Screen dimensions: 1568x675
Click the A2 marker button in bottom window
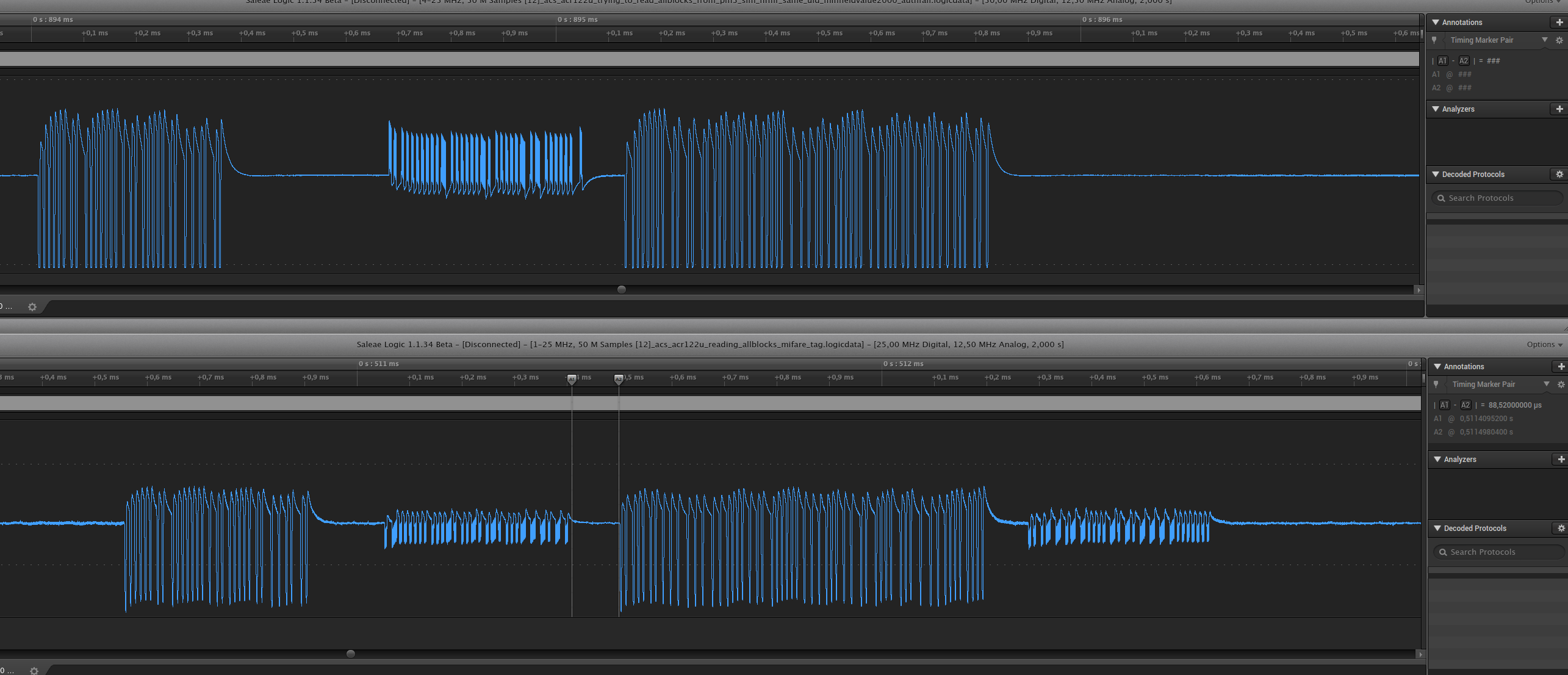pyautogui.click(x=1466, y=405)
